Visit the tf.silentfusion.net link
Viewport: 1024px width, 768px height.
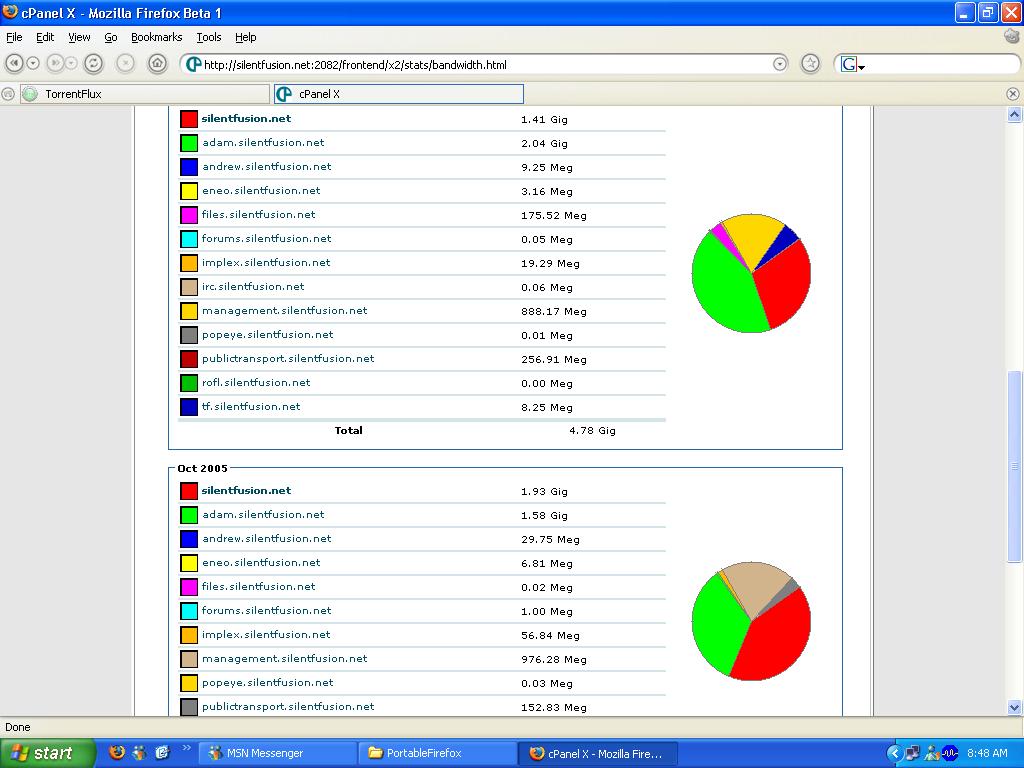(x=251, y=407)
